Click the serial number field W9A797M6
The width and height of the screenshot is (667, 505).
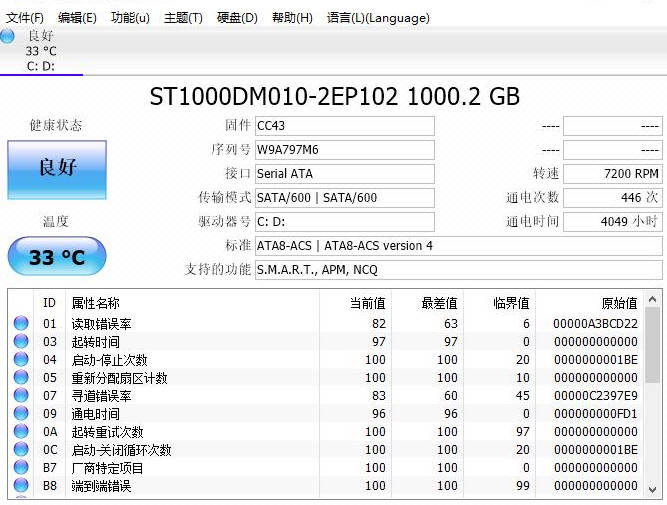(344, 150)
